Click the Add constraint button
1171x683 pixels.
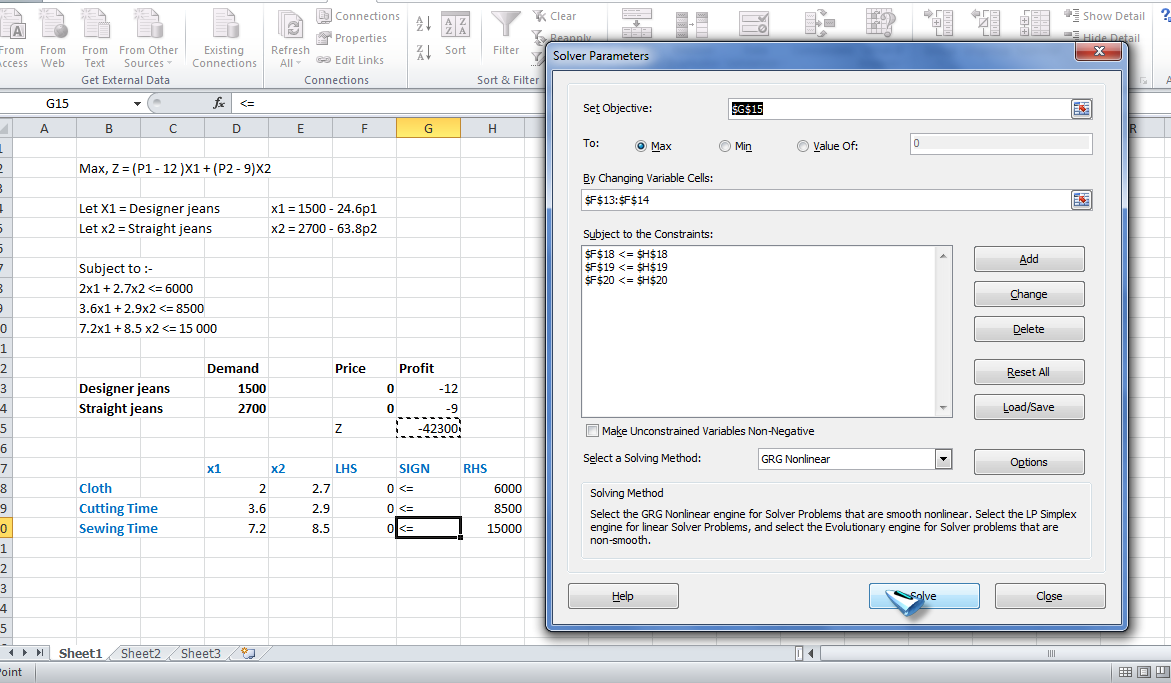[1028, 259]
